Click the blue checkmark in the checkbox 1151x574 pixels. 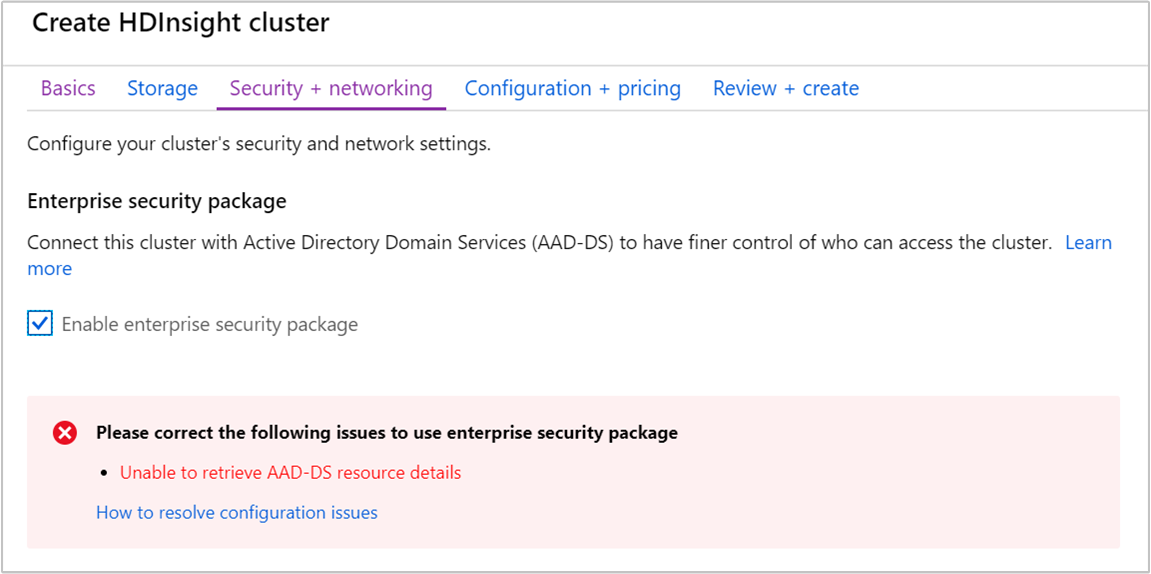(40, 323)
